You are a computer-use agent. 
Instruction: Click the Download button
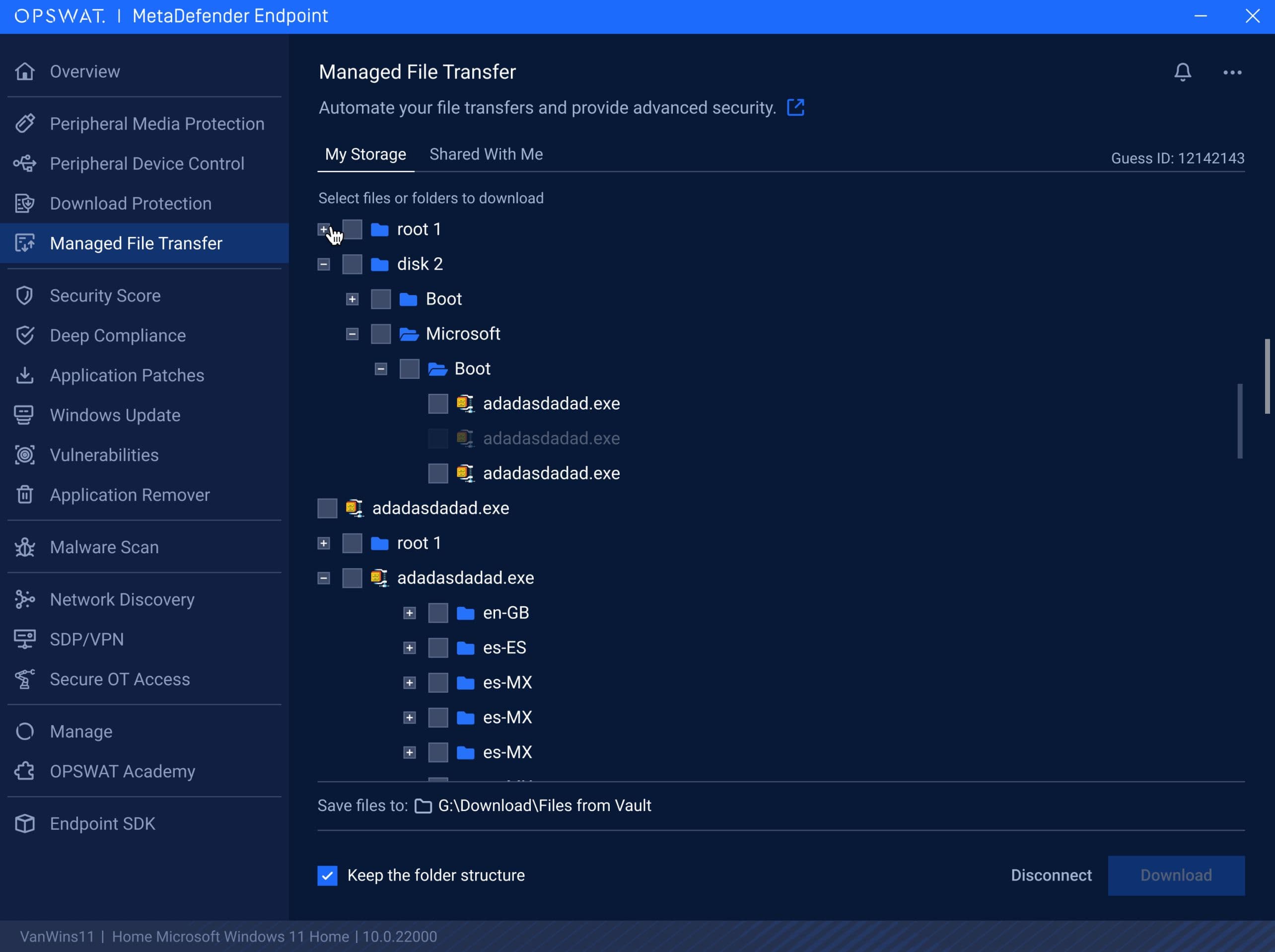[1176, 876]
